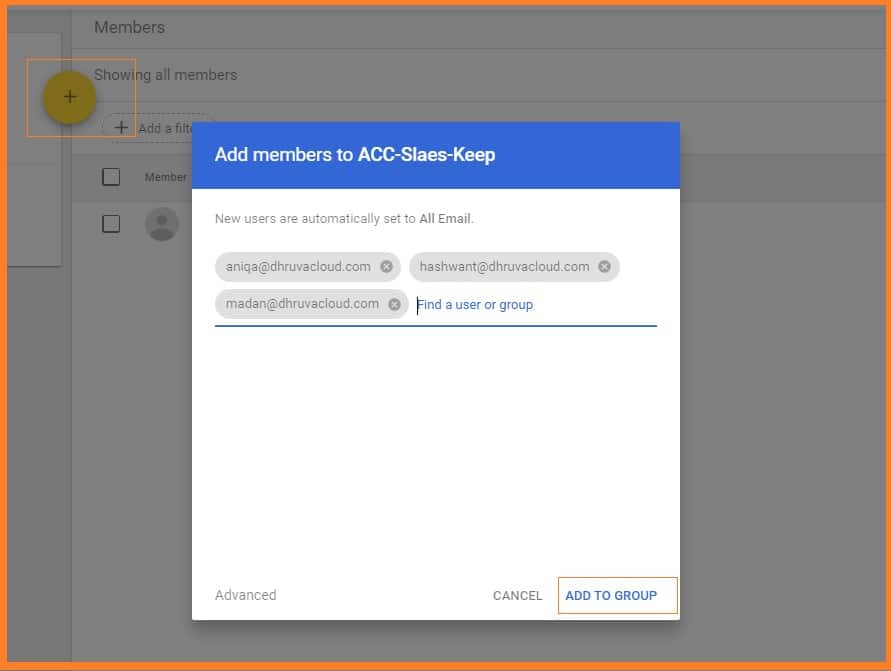This screenshot has height=671, width=891.
Task: Click the plus icon on Add a filter
Action: (121, 128)
